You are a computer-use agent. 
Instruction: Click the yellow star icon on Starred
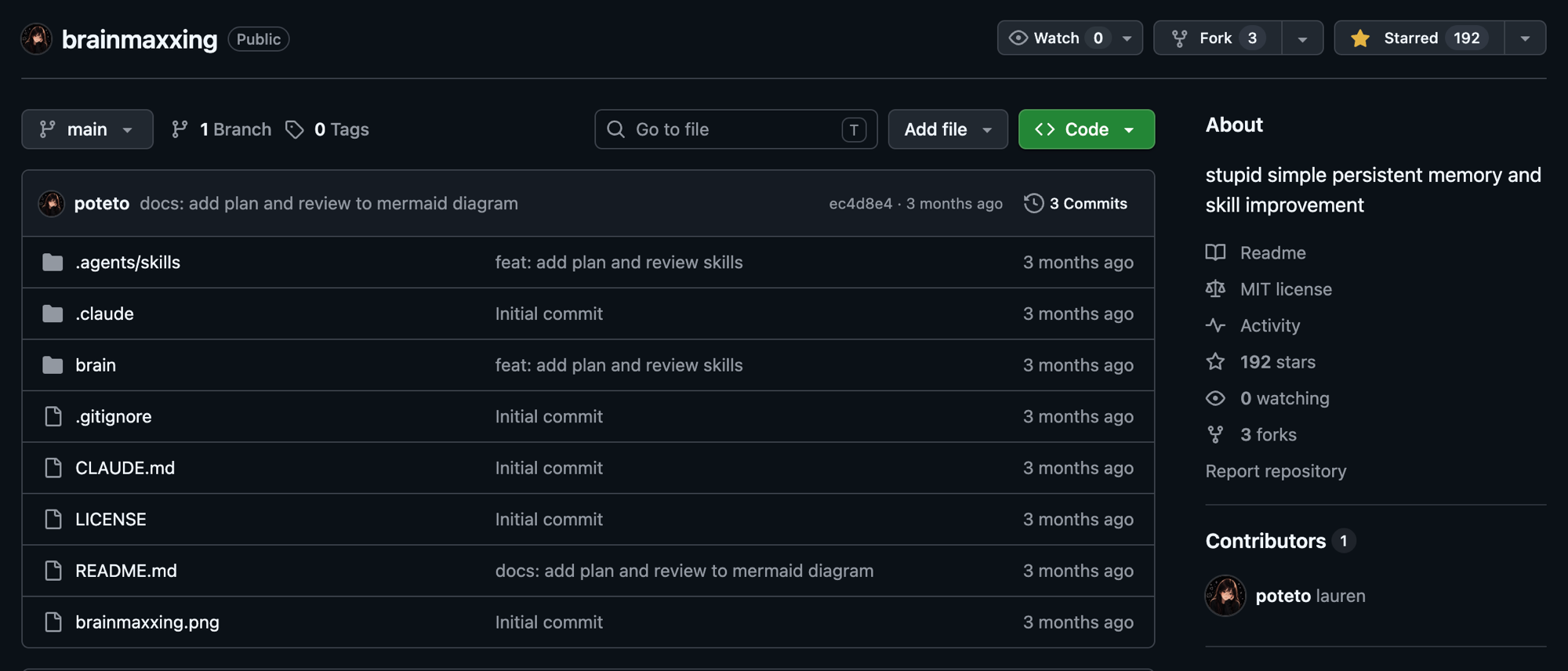[1360, 38]
